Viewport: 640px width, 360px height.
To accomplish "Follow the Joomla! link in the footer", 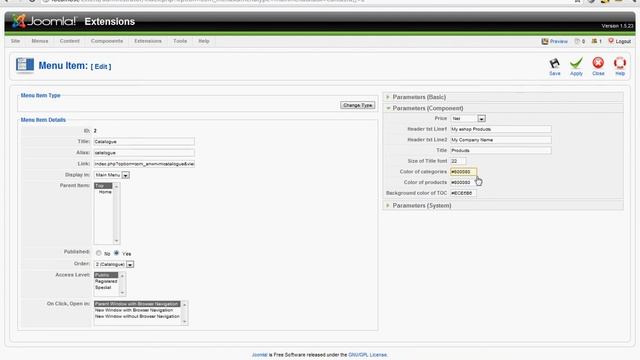I will click(260, 355).
